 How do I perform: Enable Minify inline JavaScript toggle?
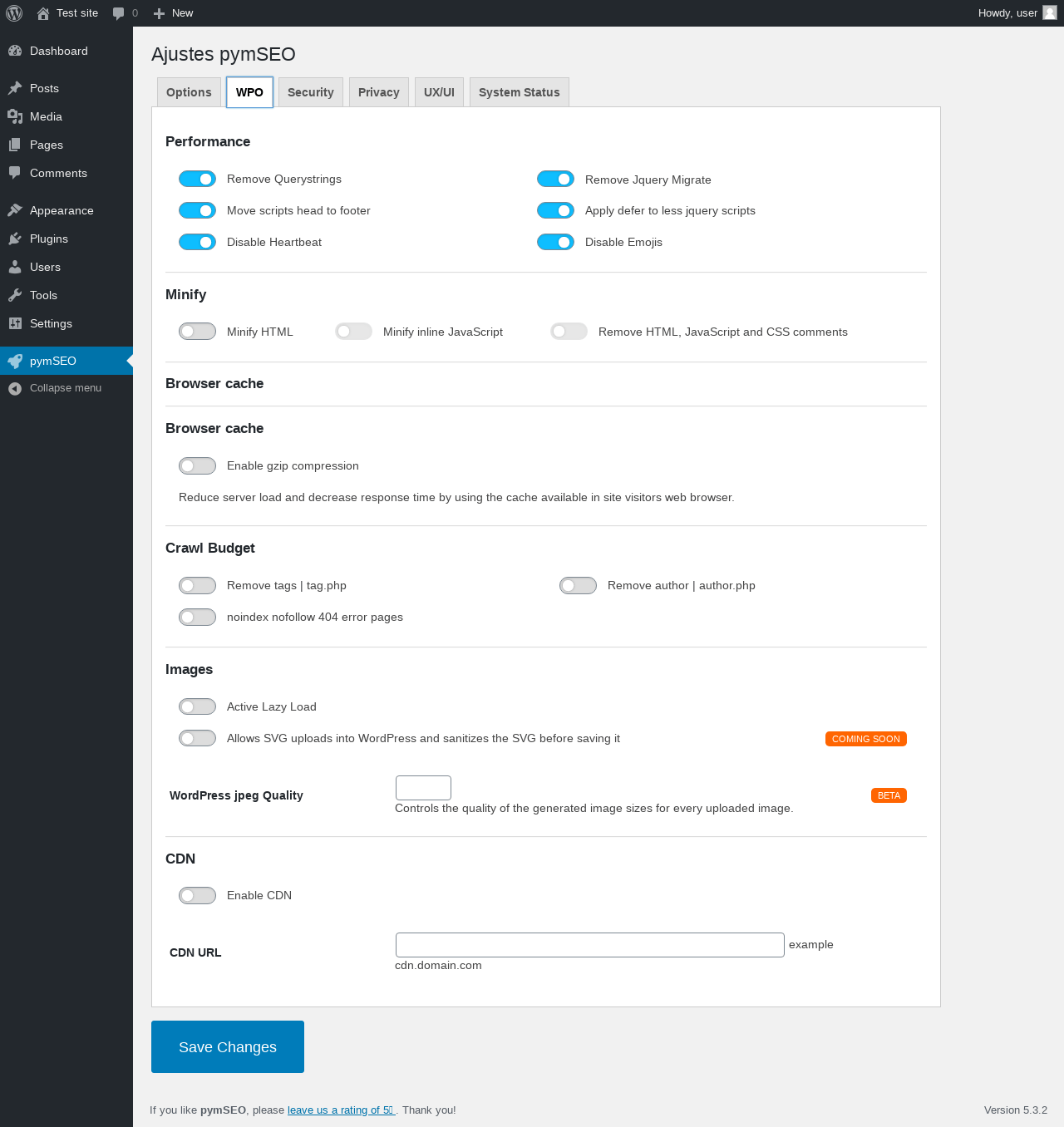[353, 332]
